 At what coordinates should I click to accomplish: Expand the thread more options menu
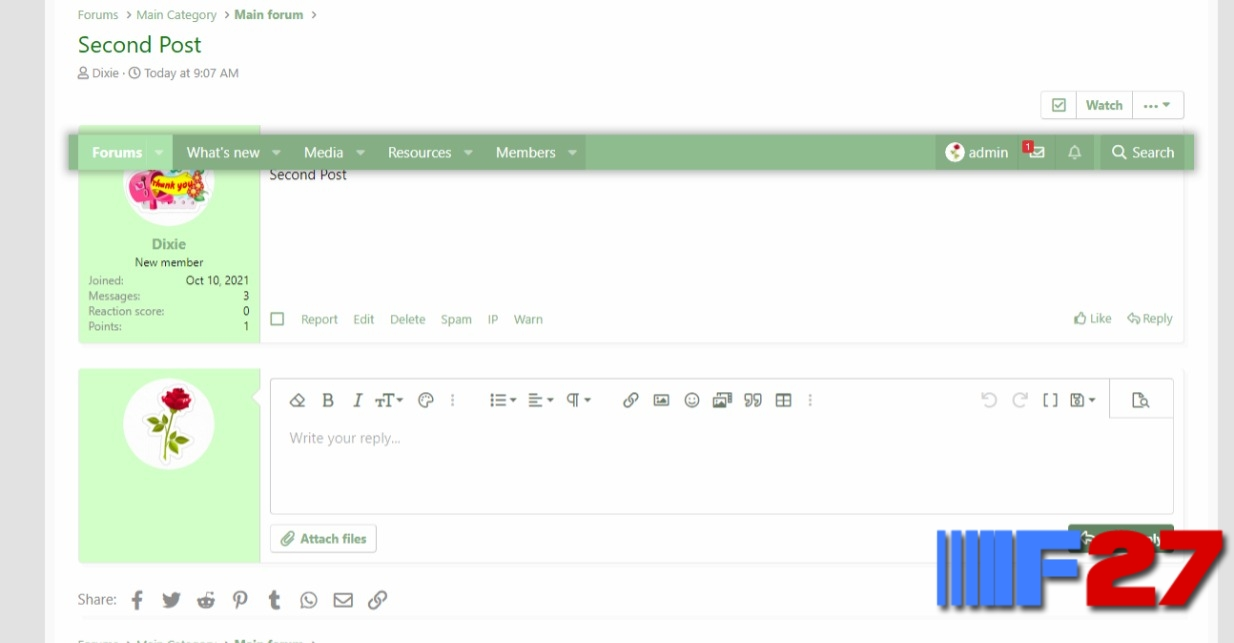(x=1157, y=105)
